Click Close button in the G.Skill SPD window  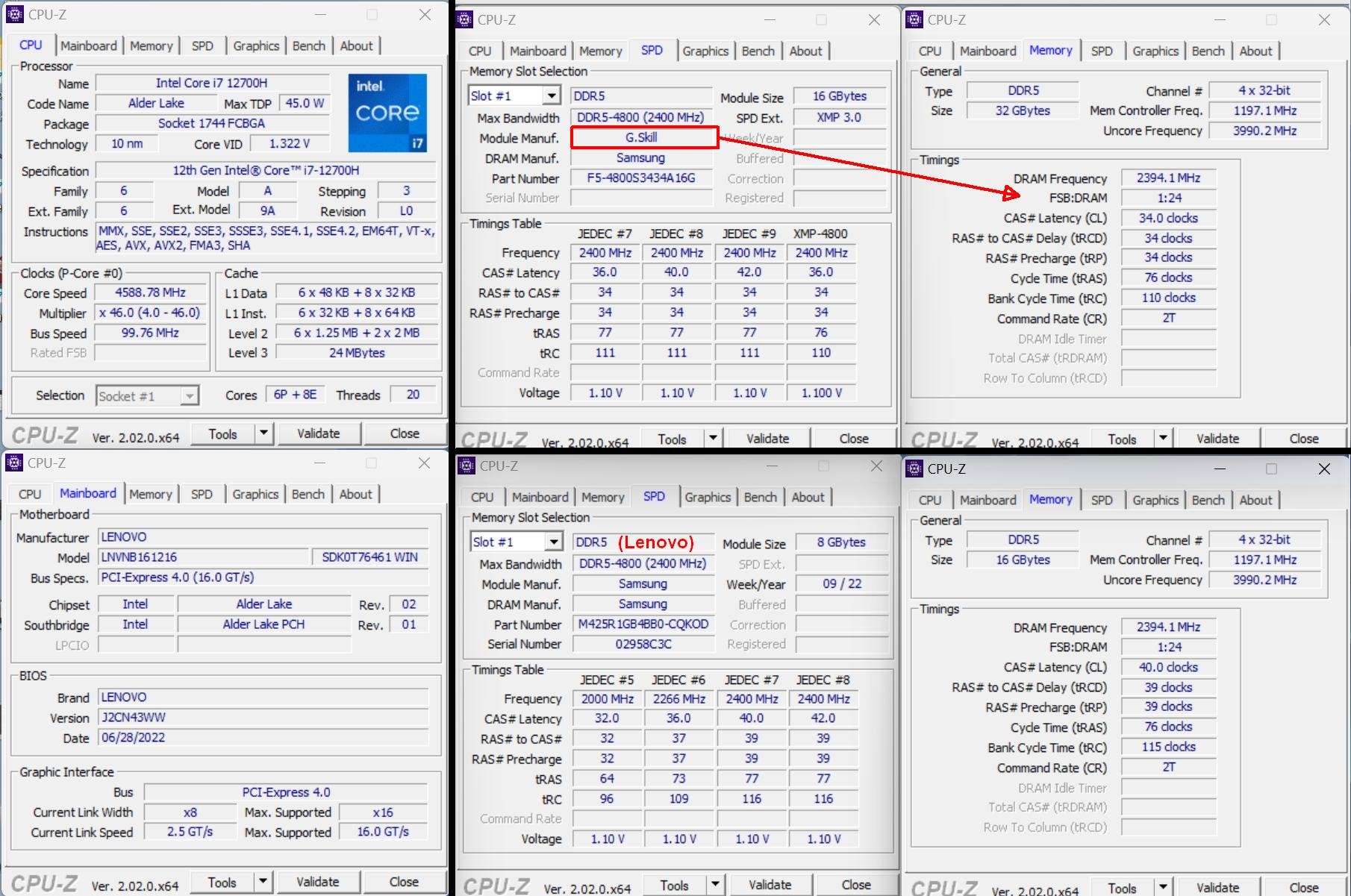tap(854, 439)
